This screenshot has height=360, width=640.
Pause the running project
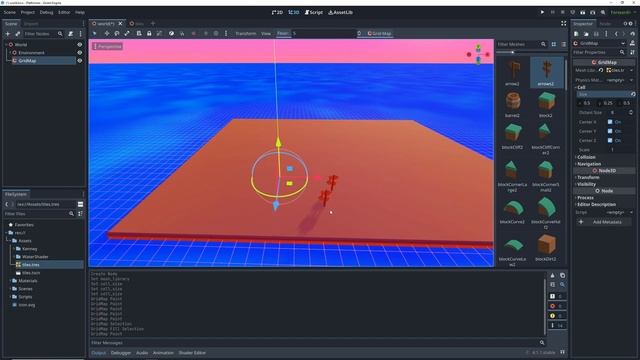point(553,12)
